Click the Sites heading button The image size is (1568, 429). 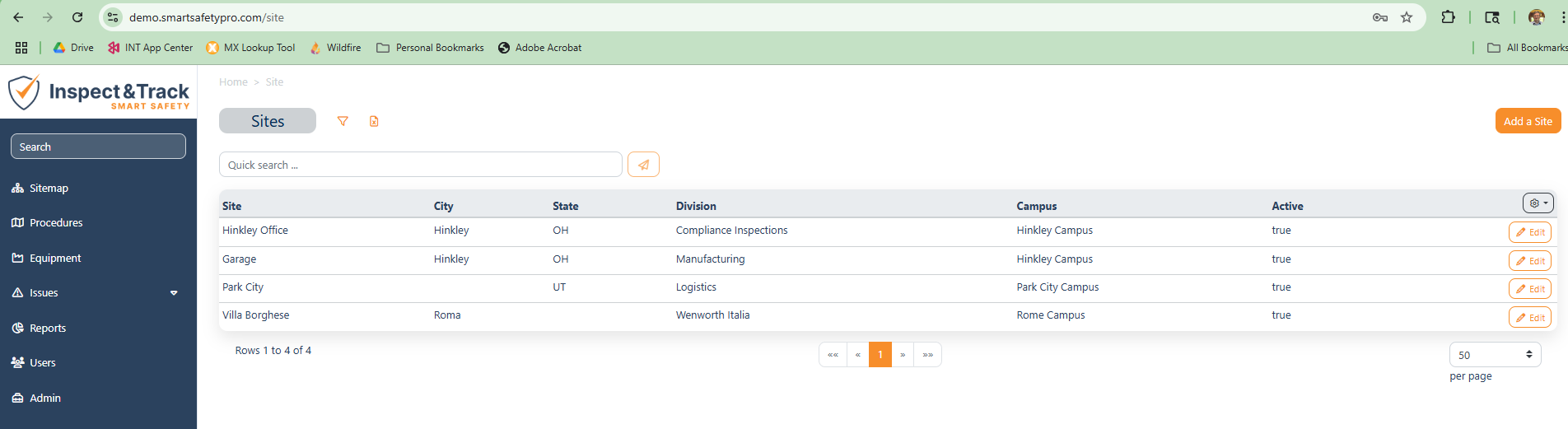(268, 121)
